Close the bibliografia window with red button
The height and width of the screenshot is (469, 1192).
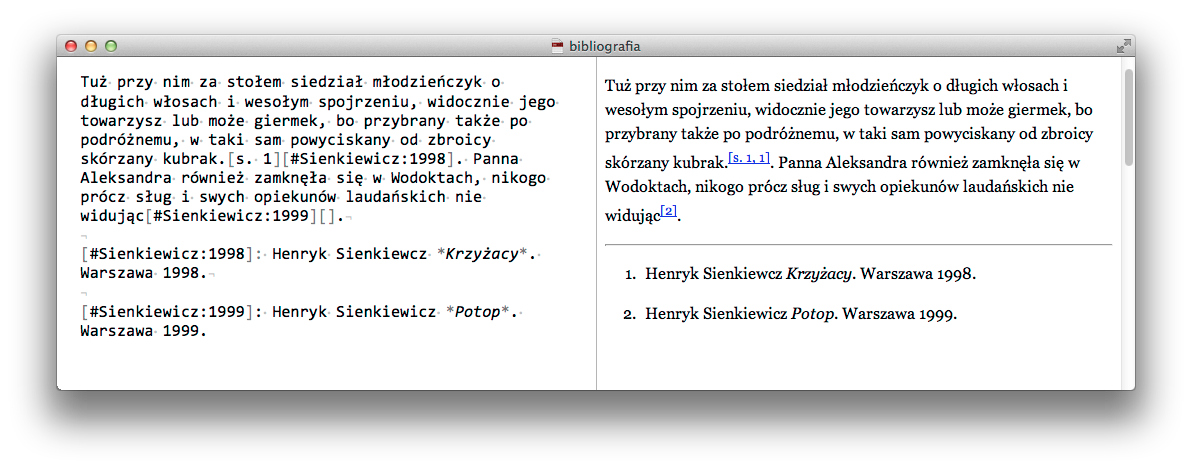71,46
